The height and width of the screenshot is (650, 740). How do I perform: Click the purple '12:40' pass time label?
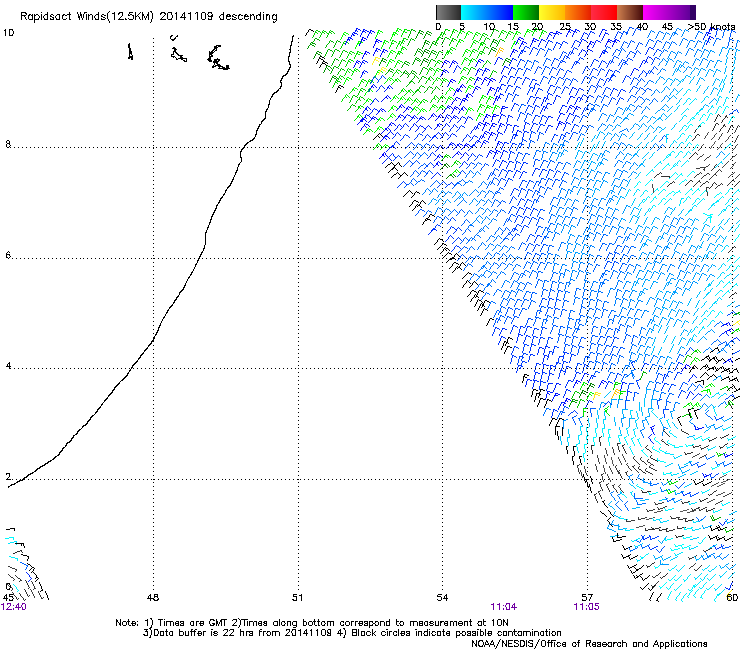[14, 607]
